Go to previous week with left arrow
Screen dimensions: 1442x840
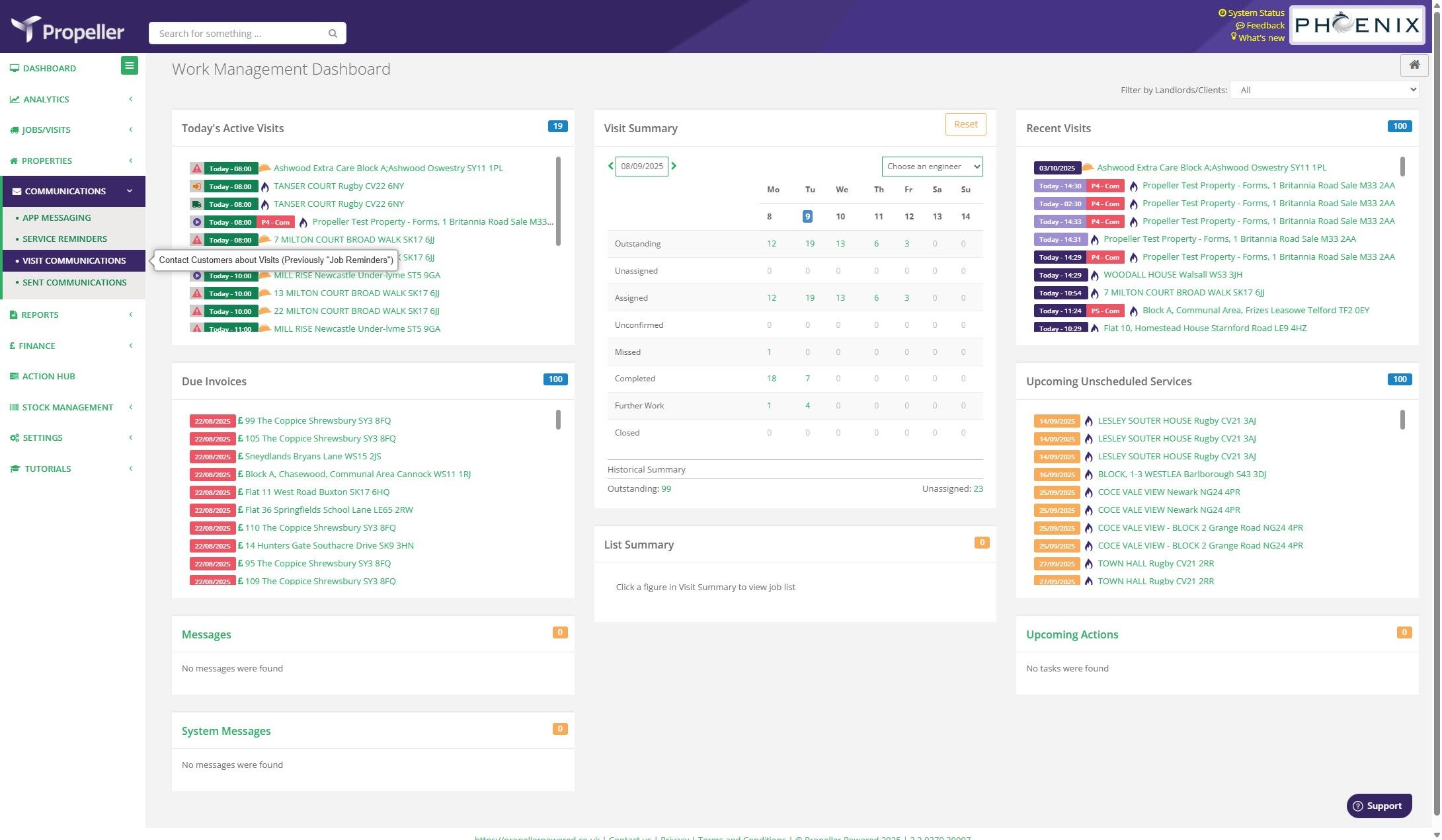pos(610,166)
